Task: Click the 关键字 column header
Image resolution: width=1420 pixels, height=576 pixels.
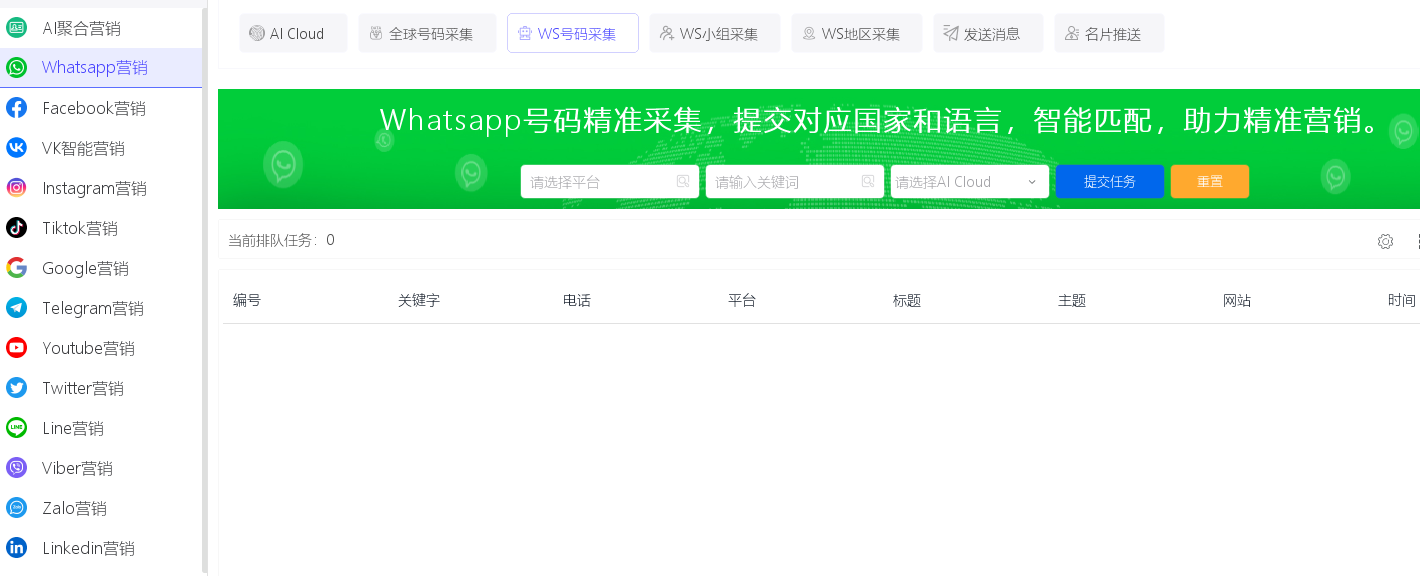Action: (419, 300)
